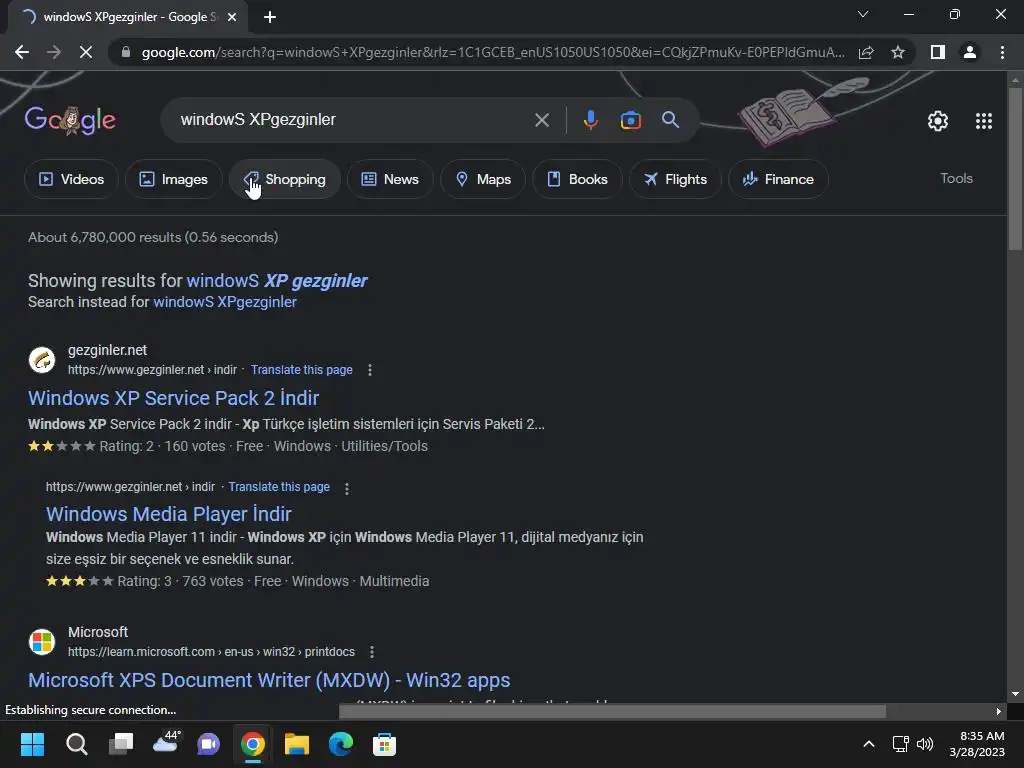The width and height of the screenshot is (1024, 768).
Task: Switch to Books results
Action: click(x=577, y=179)
